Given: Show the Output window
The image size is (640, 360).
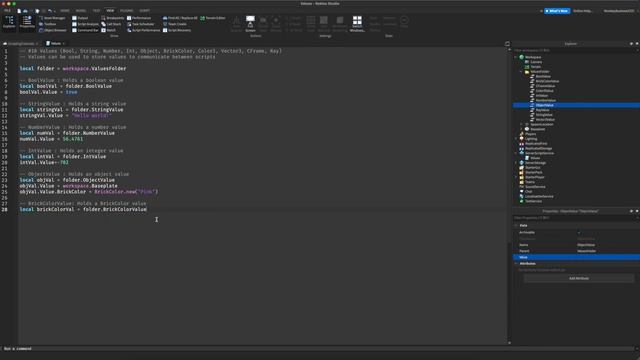Looking at the screenshot, I should point(80,18).
